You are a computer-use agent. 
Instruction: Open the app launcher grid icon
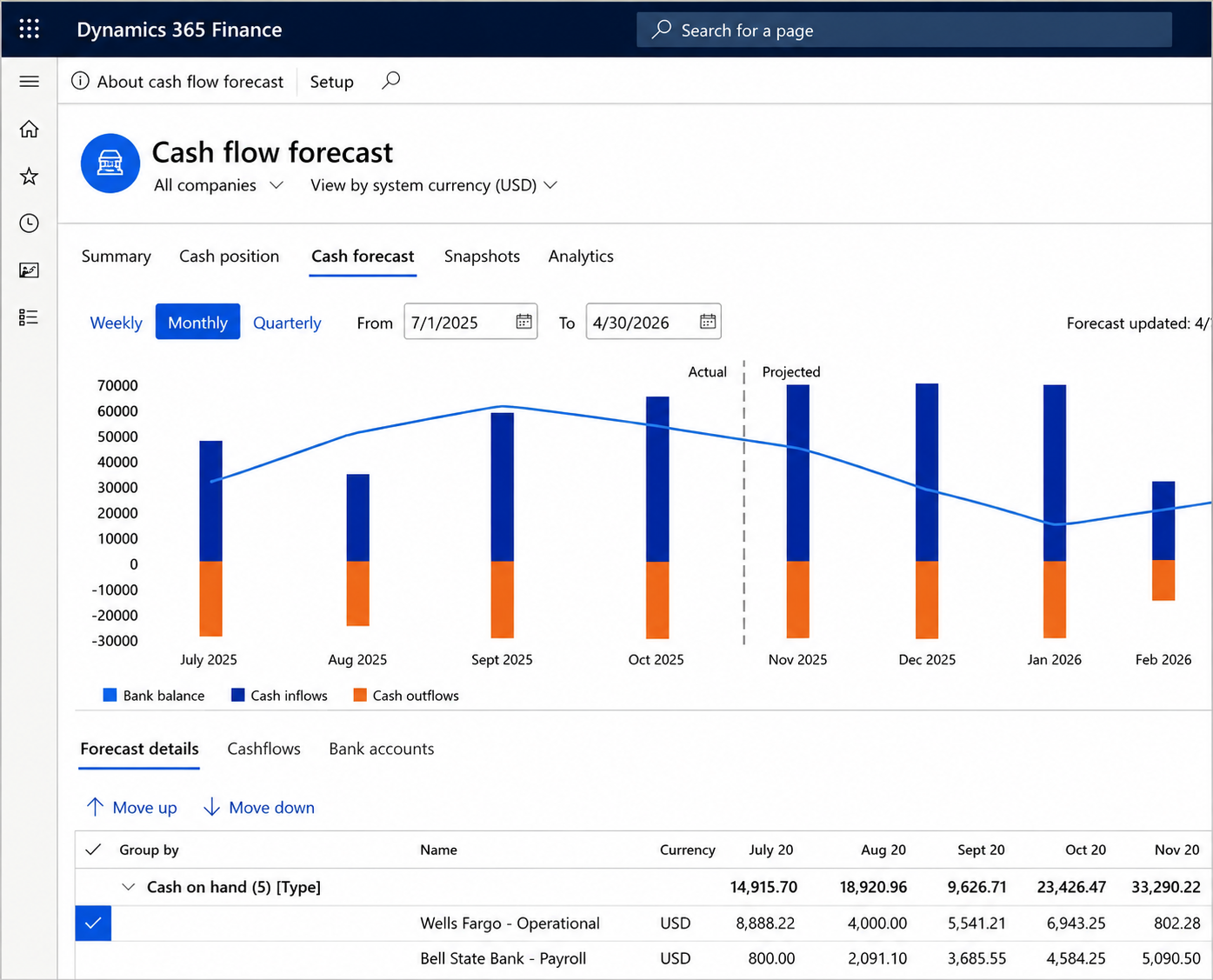tap(30, 29)
